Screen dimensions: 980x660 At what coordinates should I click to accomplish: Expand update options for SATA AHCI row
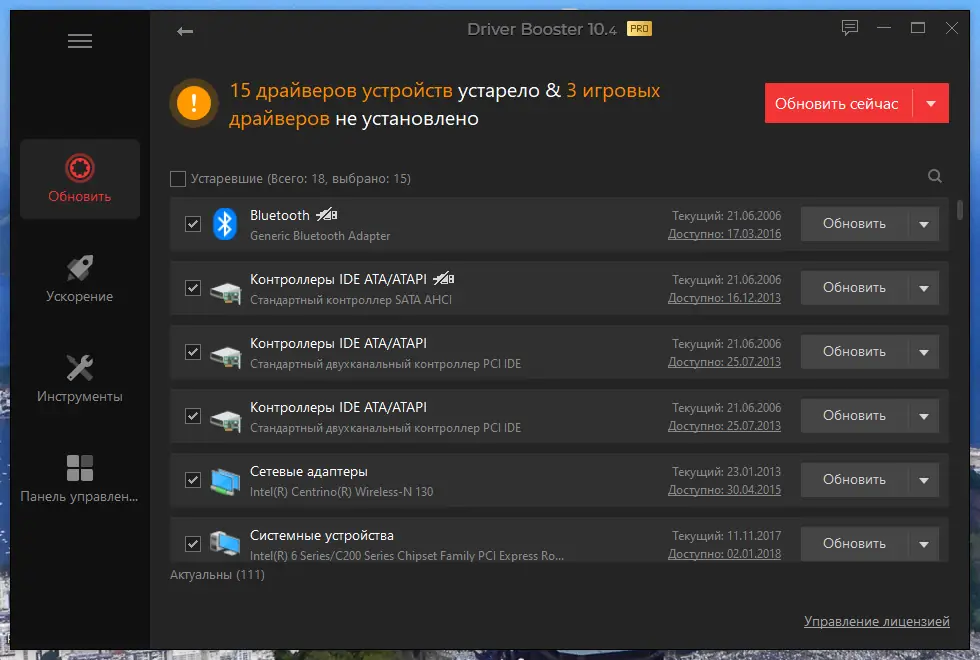924,288
